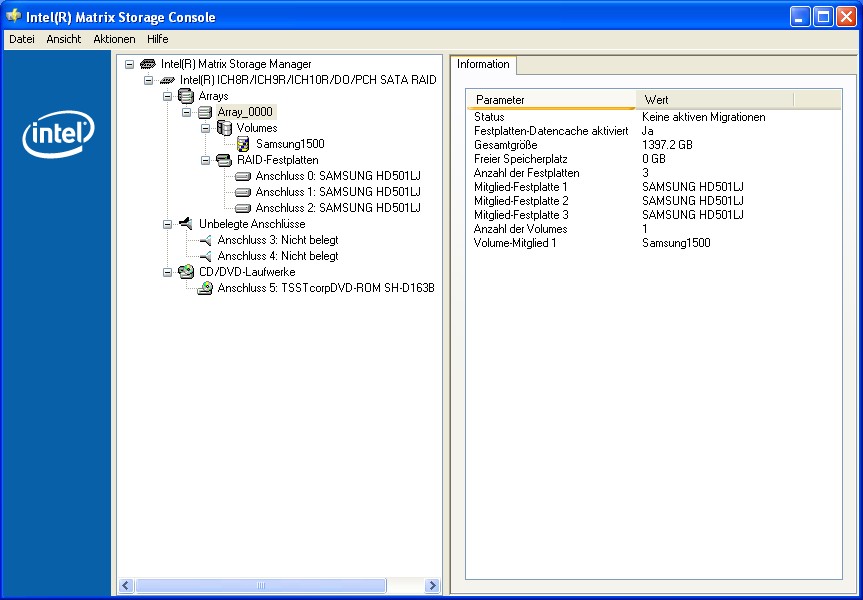Select Anschluss 0: SAMSUNG HD501LJ label
The width and height of the screenshot is (863, 600).
click(338, 176)
